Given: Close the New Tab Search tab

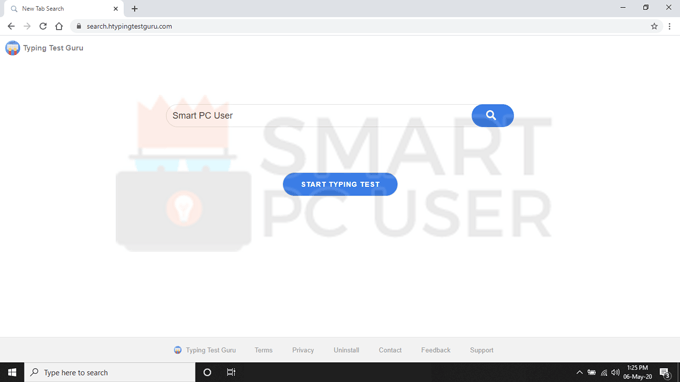Looking at the screenshot, I should coord(116,9).
